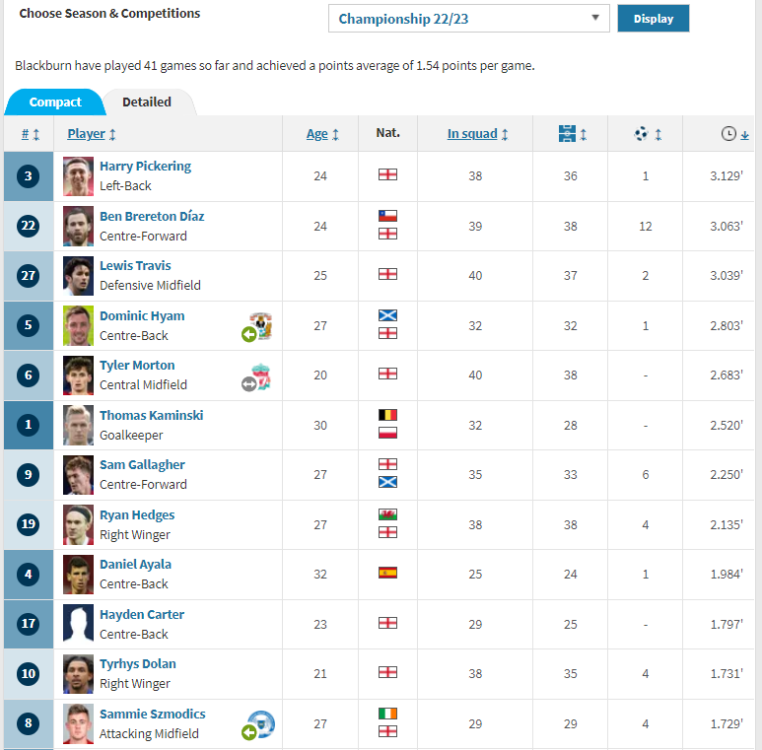The image size is (762, 750).
Task: Sort table by shirt number column
Action: 30,134
